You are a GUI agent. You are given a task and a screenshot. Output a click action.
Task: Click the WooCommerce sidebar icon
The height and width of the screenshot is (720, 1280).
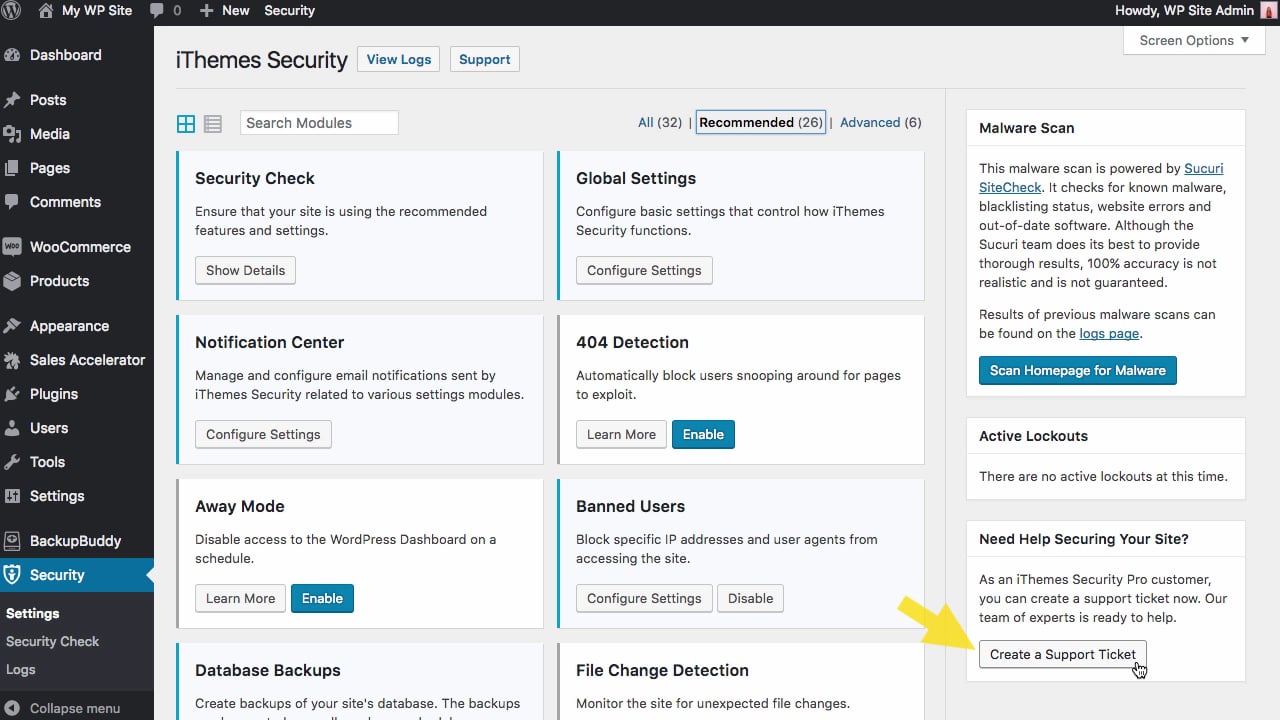tap(13, 247)
